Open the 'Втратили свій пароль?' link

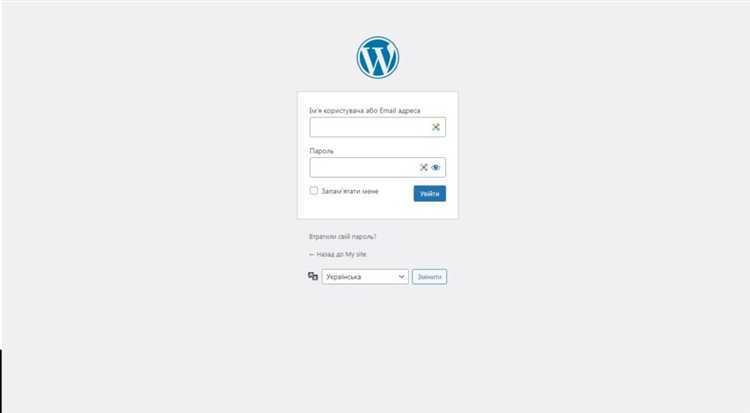click(x=342, y=236)
